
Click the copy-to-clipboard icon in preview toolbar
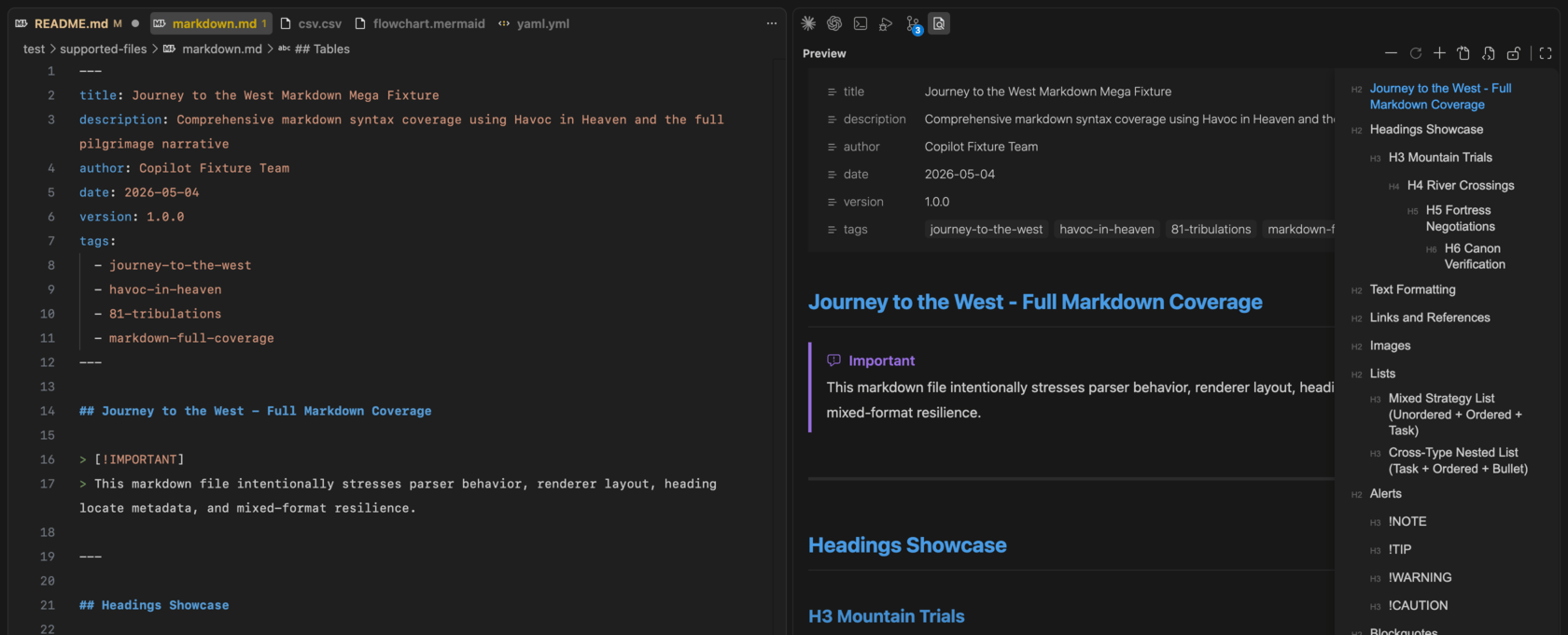[x=1463, y=53]
